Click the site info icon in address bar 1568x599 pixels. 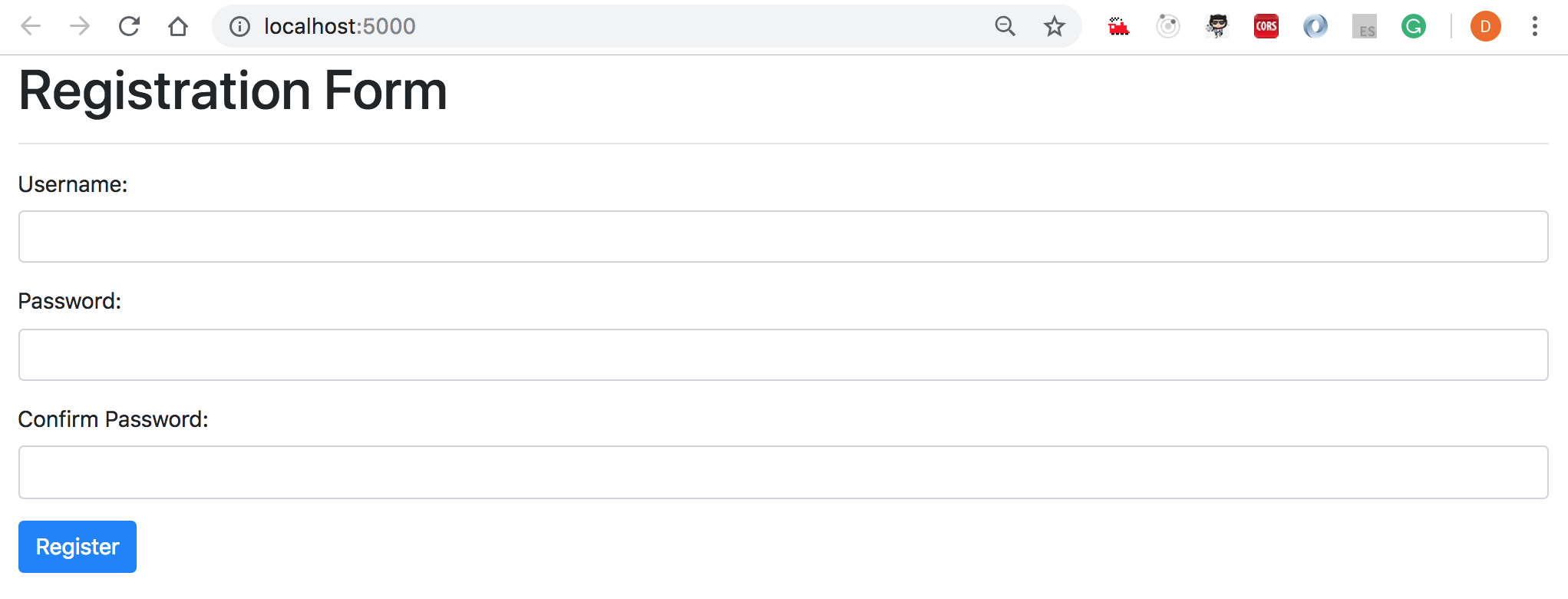tap(239, 26)
